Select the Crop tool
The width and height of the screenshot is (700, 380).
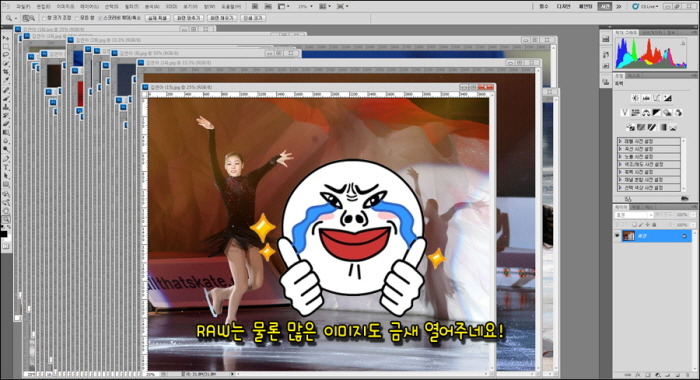[6, 72]
